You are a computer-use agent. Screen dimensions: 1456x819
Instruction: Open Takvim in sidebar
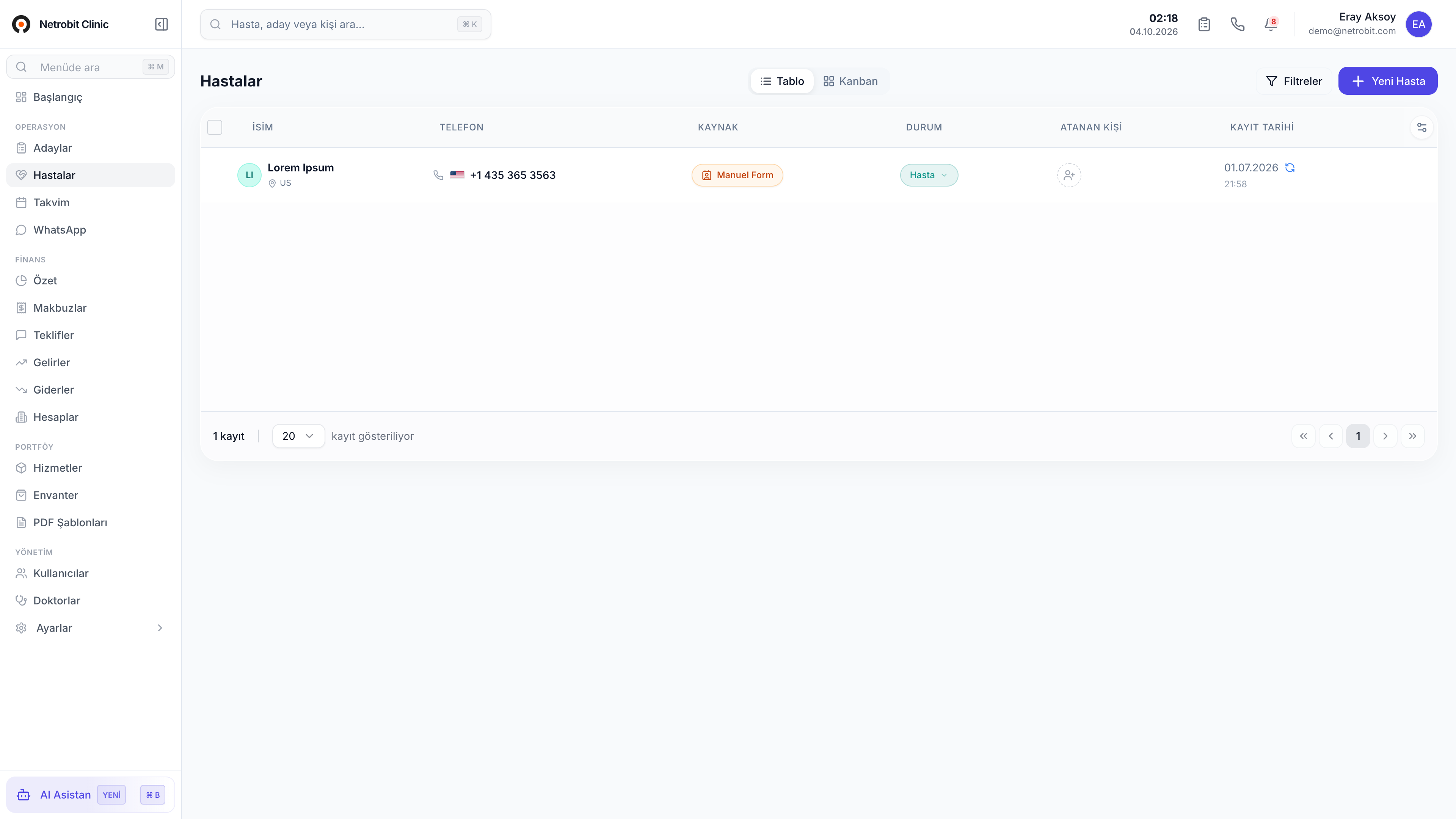[91, 202]
